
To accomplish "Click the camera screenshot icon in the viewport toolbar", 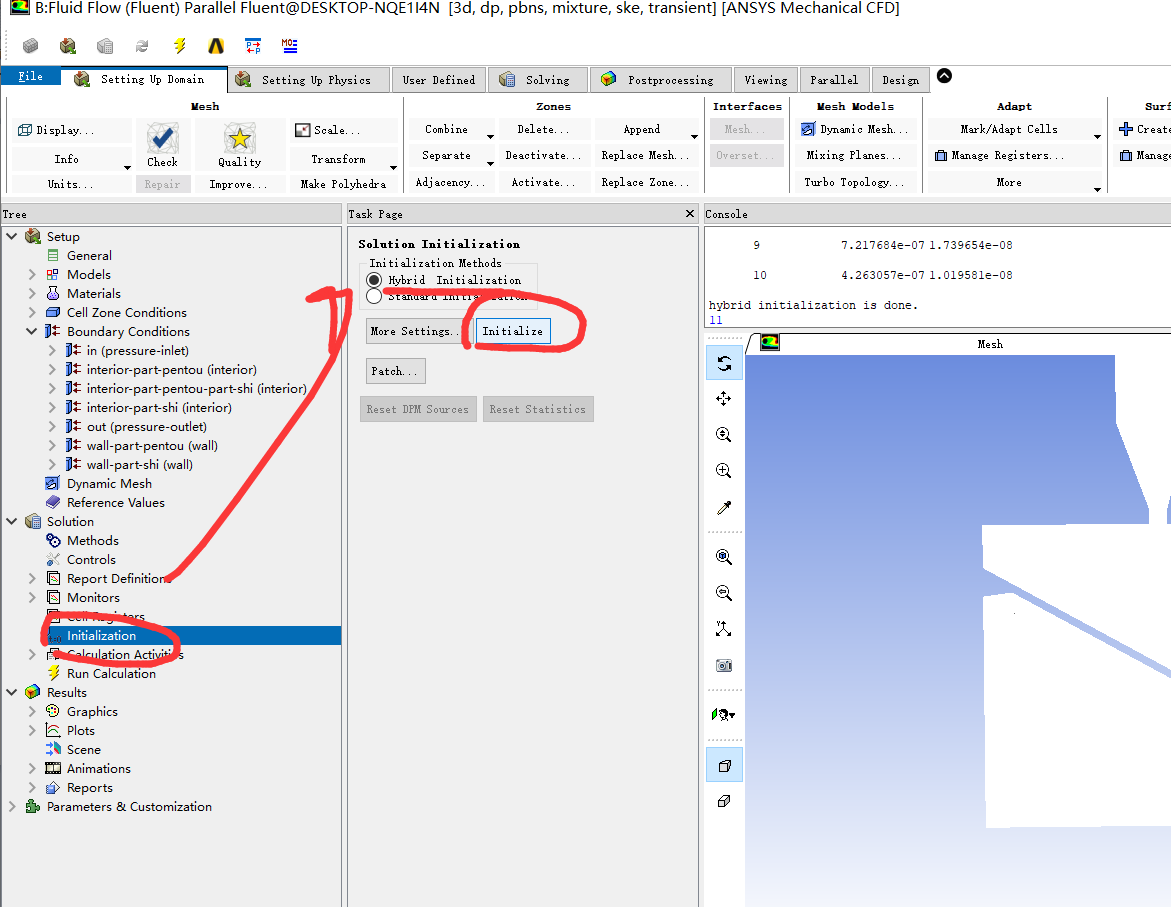I will [x=724, y=665].
